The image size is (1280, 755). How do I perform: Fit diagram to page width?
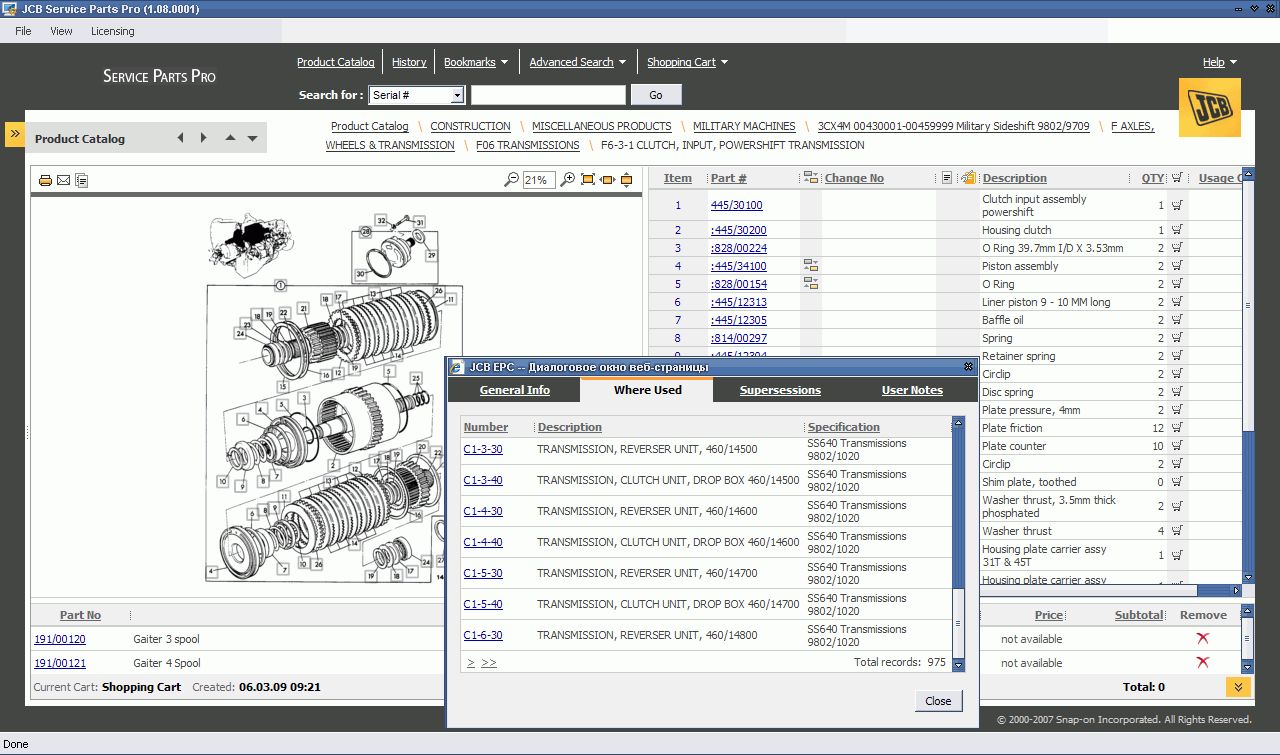(x=607, y=180)
